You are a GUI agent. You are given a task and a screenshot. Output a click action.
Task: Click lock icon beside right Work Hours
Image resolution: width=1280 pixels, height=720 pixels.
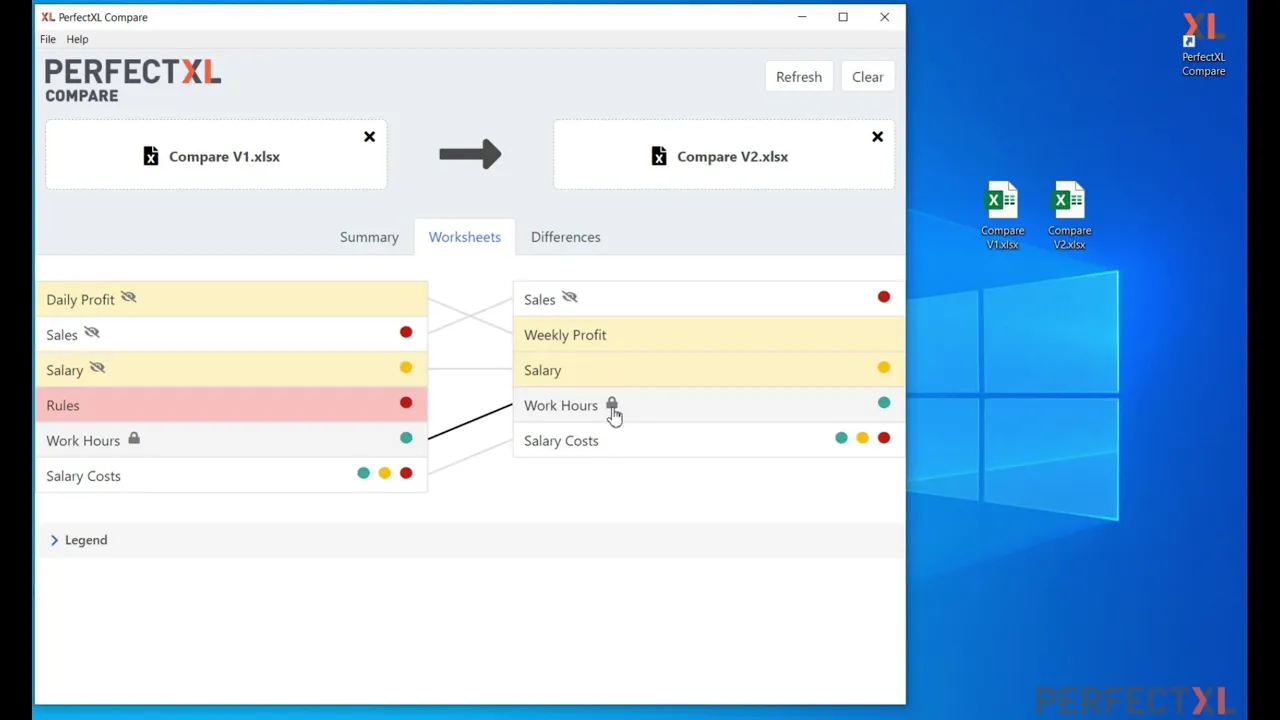pos(612,404)
